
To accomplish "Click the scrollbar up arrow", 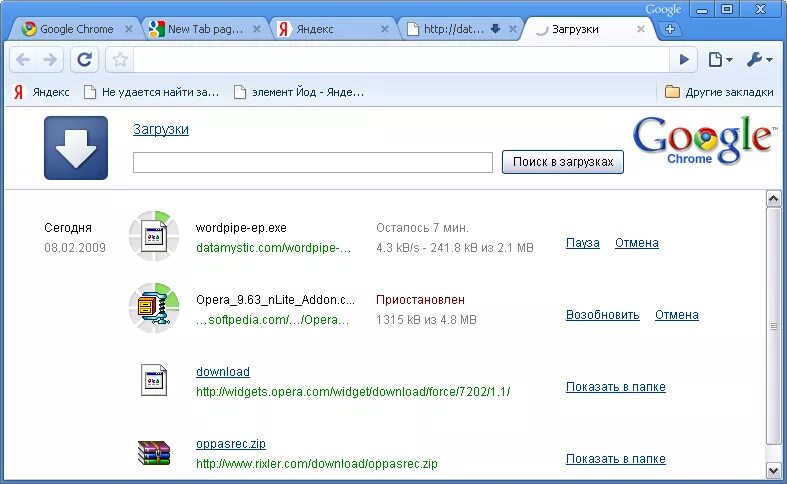I will pos(773,199).
